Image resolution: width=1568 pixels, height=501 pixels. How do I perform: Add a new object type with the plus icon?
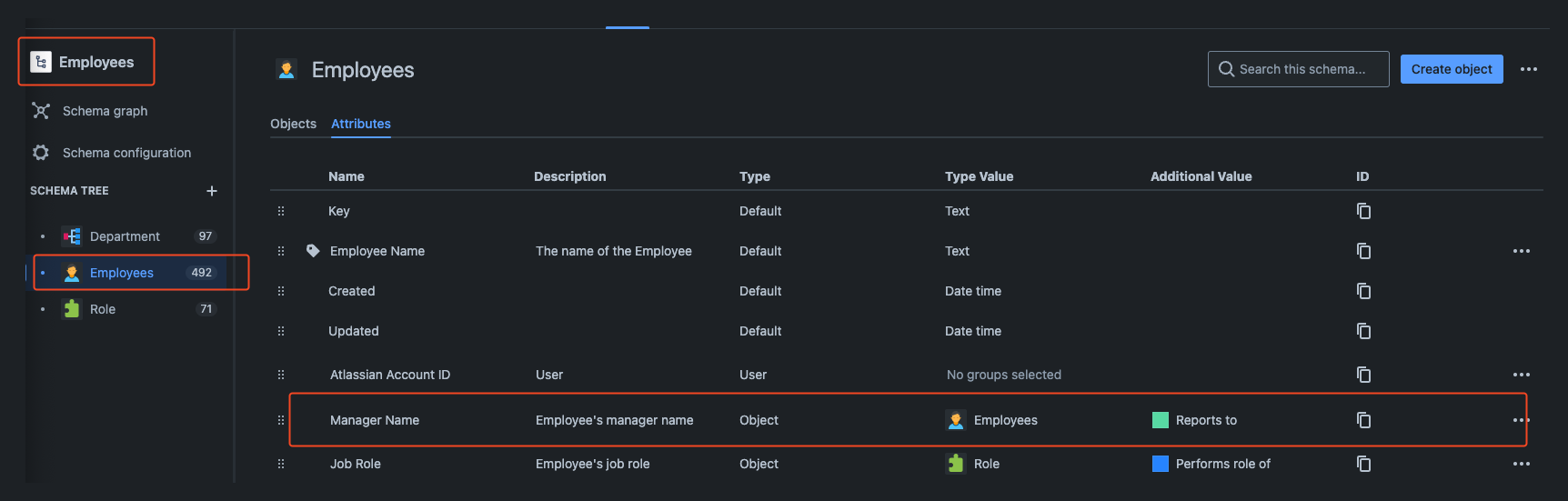(x=212, y=191)
